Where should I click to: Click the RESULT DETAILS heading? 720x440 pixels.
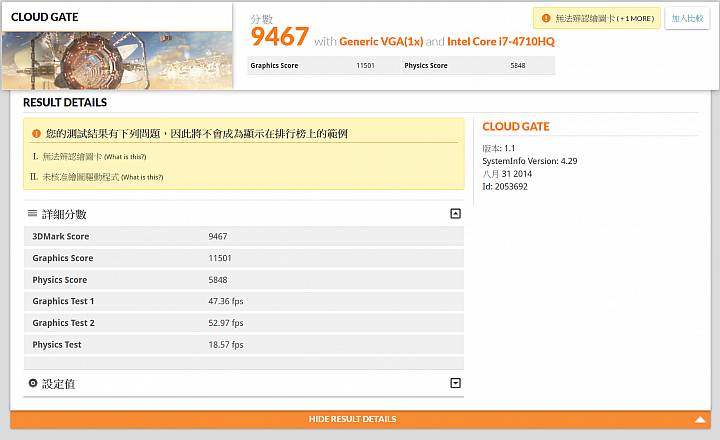(65, 102)
